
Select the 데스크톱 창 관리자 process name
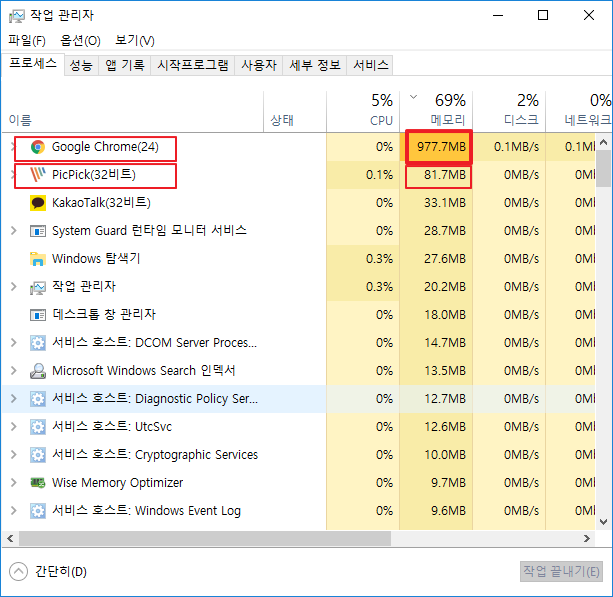click(104, 315)
